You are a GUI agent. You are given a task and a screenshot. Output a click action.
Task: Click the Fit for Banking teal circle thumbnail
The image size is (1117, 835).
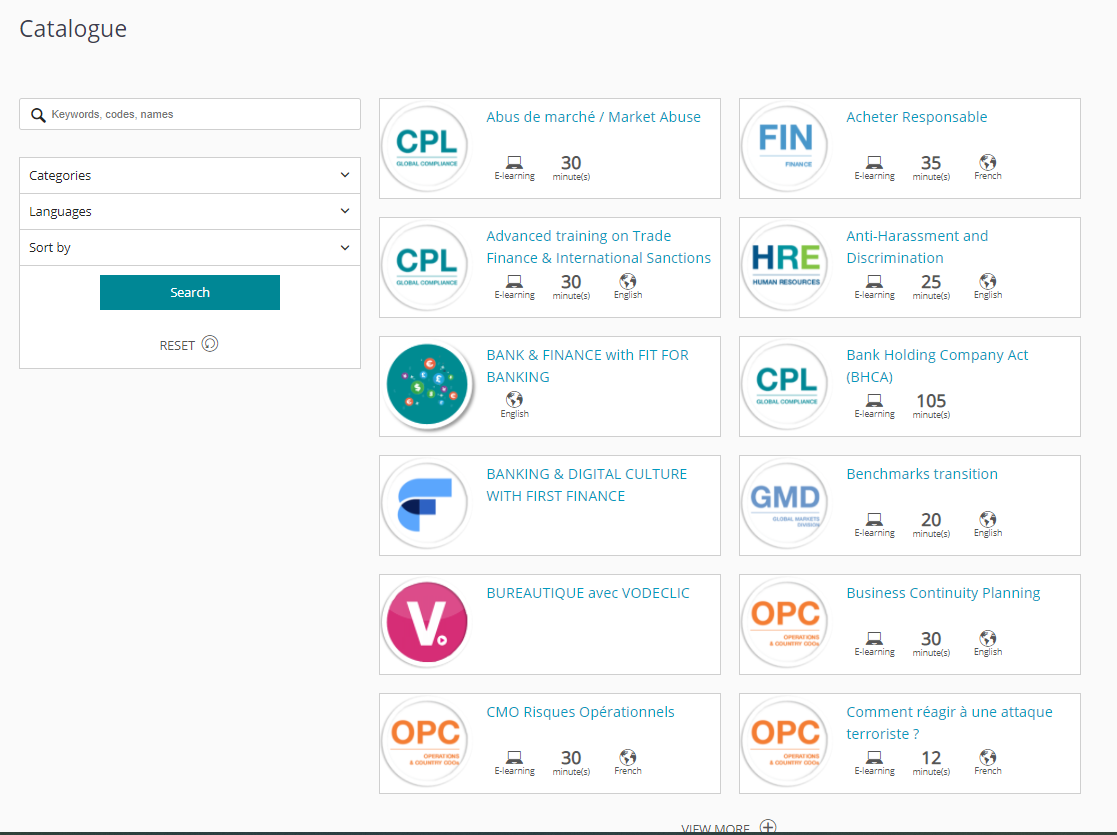tap(426, 385)
